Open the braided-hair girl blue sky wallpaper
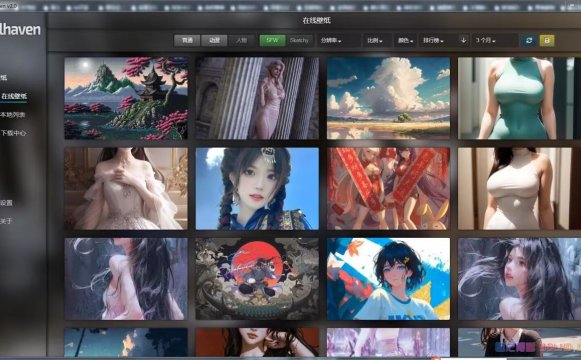 pos(257,189)
